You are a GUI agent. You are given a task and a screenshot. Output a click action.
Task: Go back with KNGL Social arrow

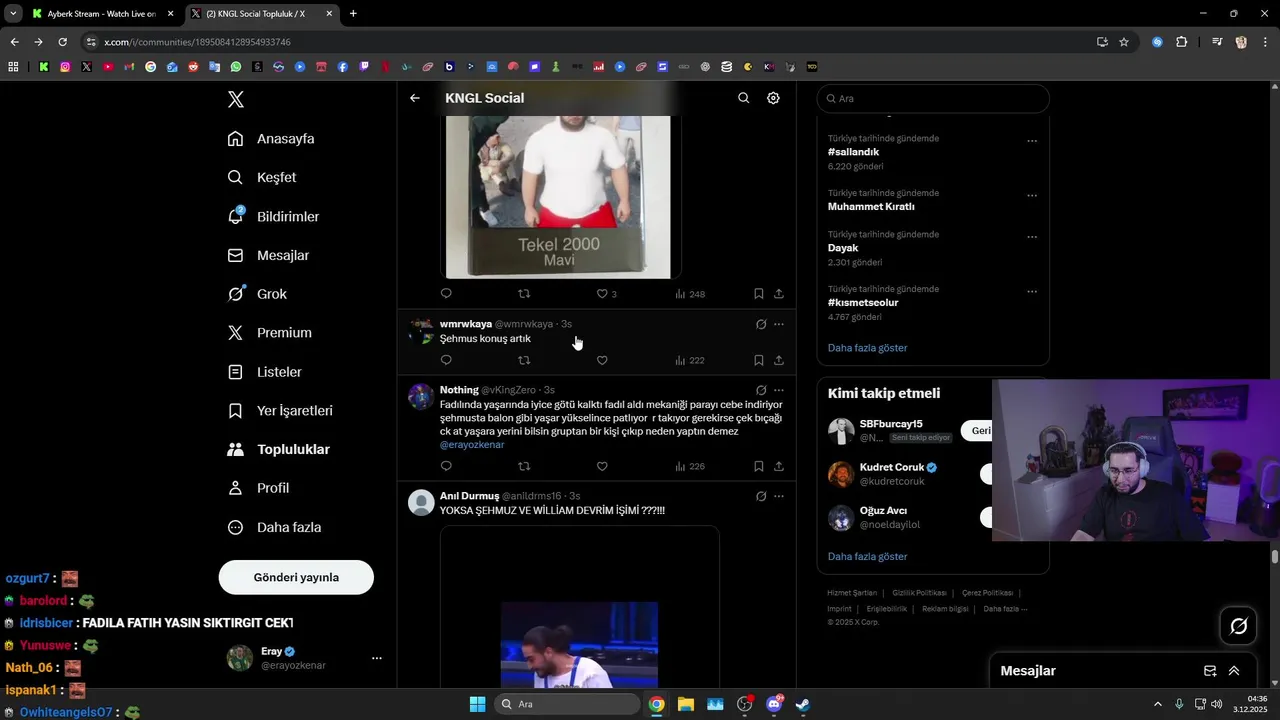(x=415, y=98)
